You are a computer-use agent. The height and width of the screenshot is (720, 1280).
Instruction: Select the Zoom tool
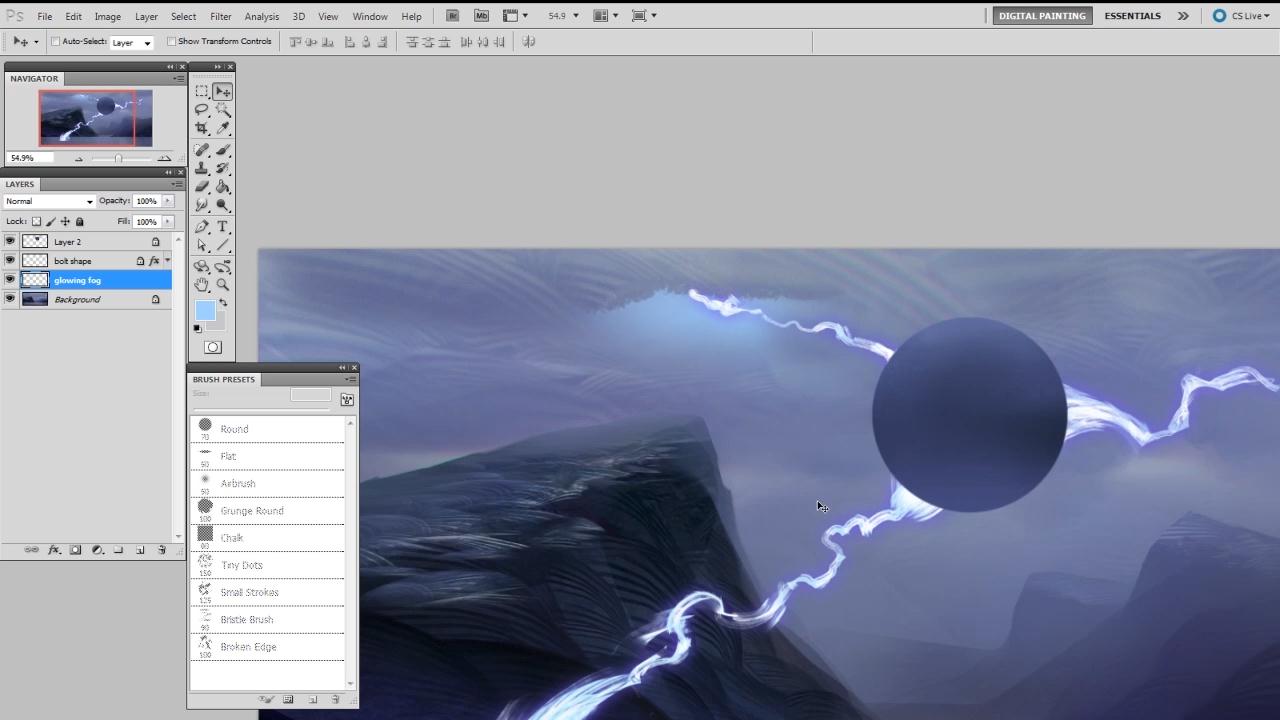[222, 285]
